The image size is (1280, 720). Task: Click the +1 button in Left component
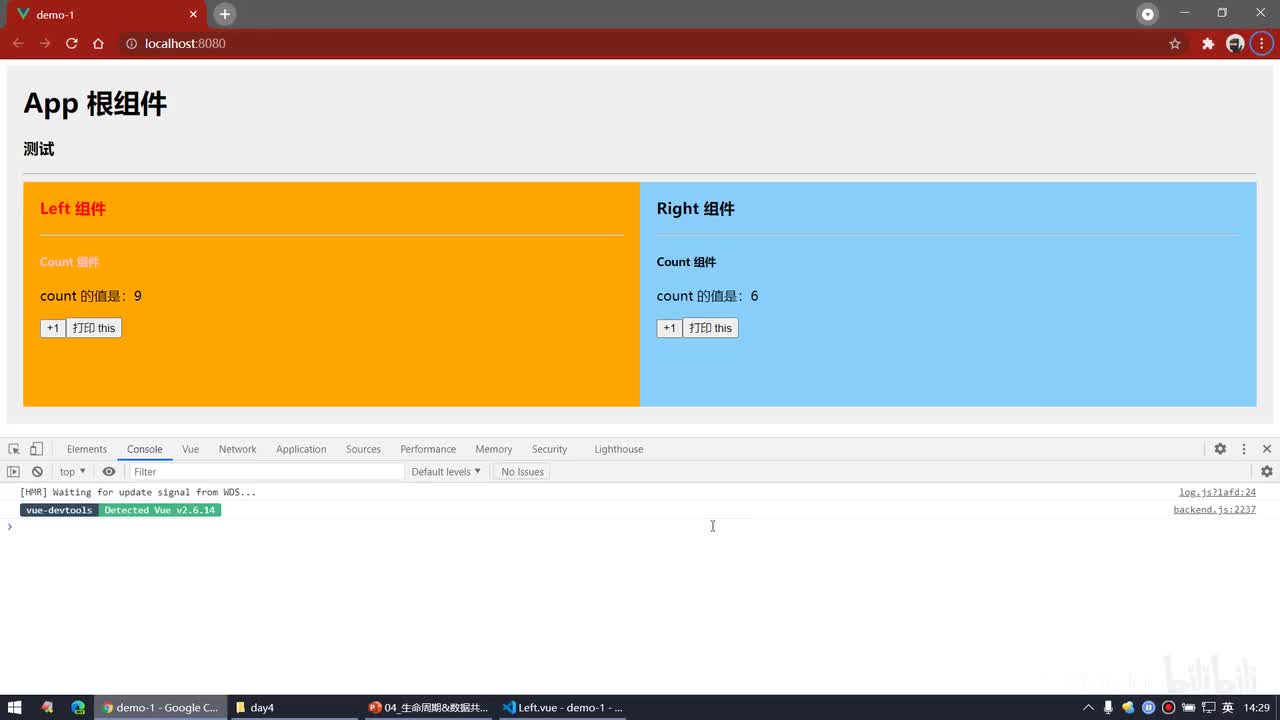click(x=53, y=328)
